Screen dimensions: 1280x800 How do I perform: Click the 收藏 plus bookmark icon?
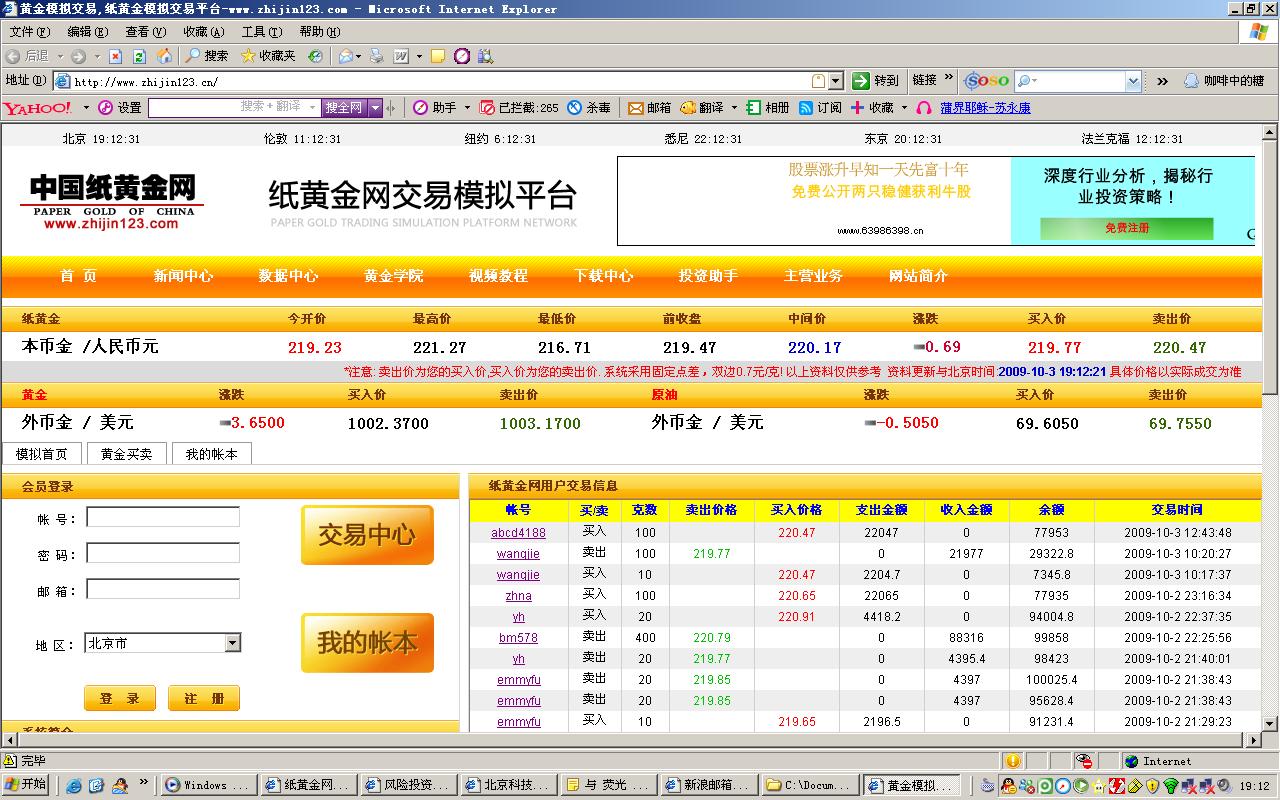[858, 107]
